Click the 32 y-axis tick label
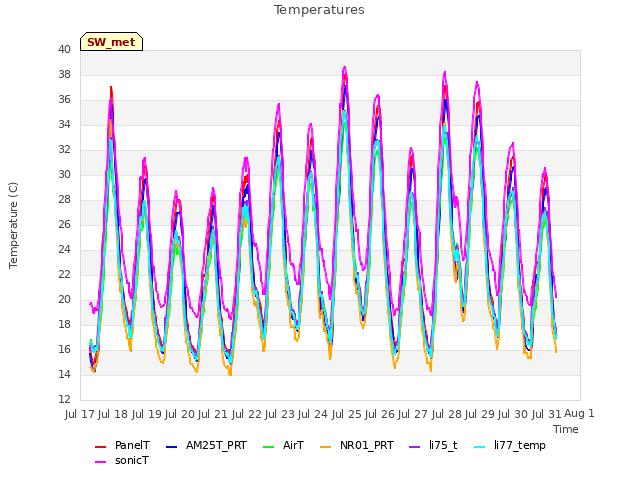This screenshot has width=640, height=480. point(64,149)
